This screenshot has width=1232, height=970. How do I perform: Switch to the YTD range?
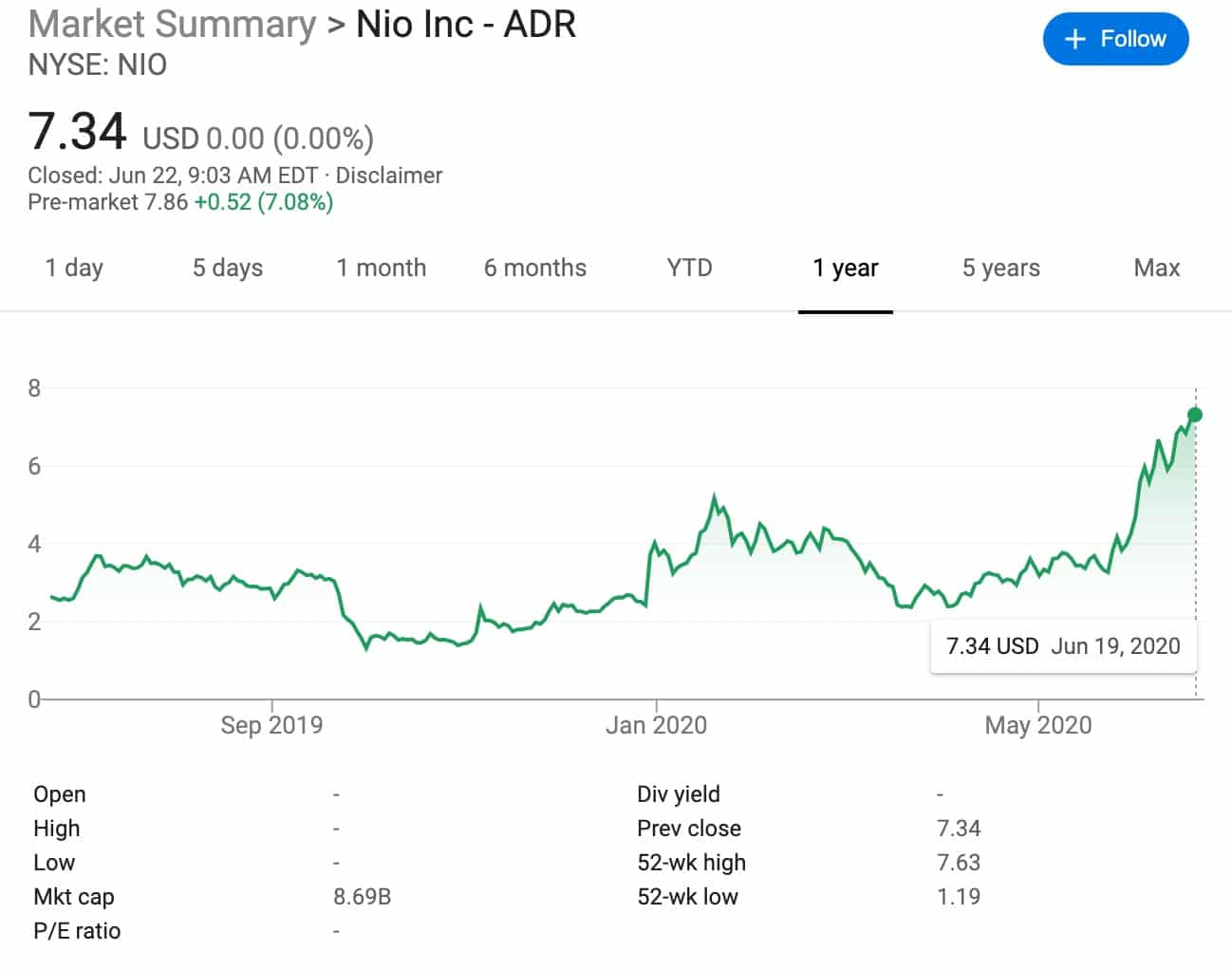pos(689,269)
